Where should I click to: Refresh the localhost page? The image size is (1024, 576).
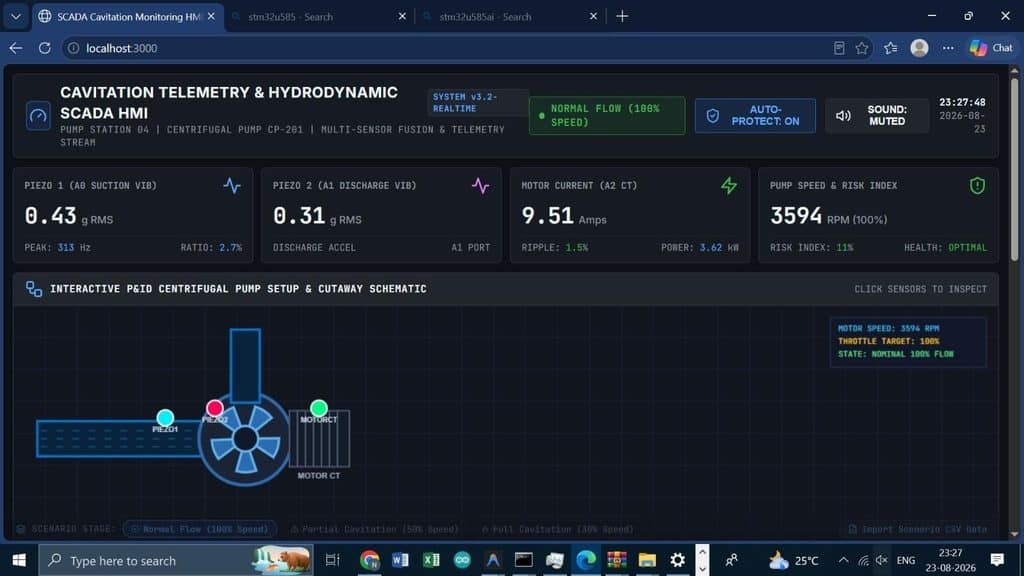pos(44,48)
